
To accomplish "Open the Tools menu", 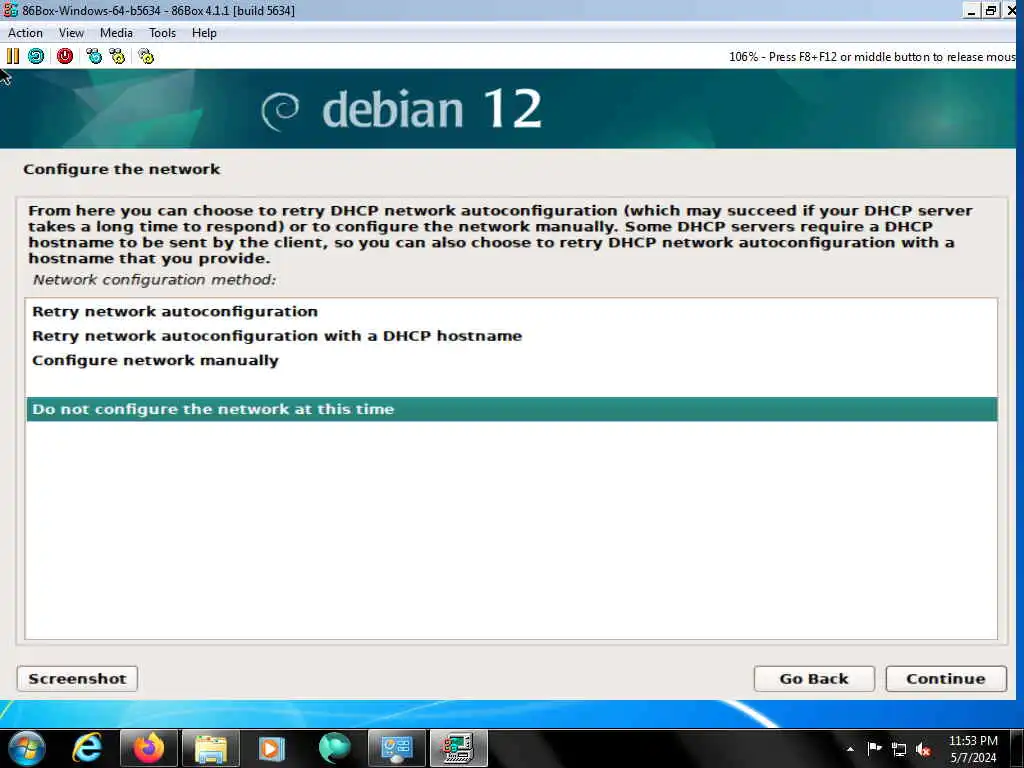I will [x=162, y=33].
